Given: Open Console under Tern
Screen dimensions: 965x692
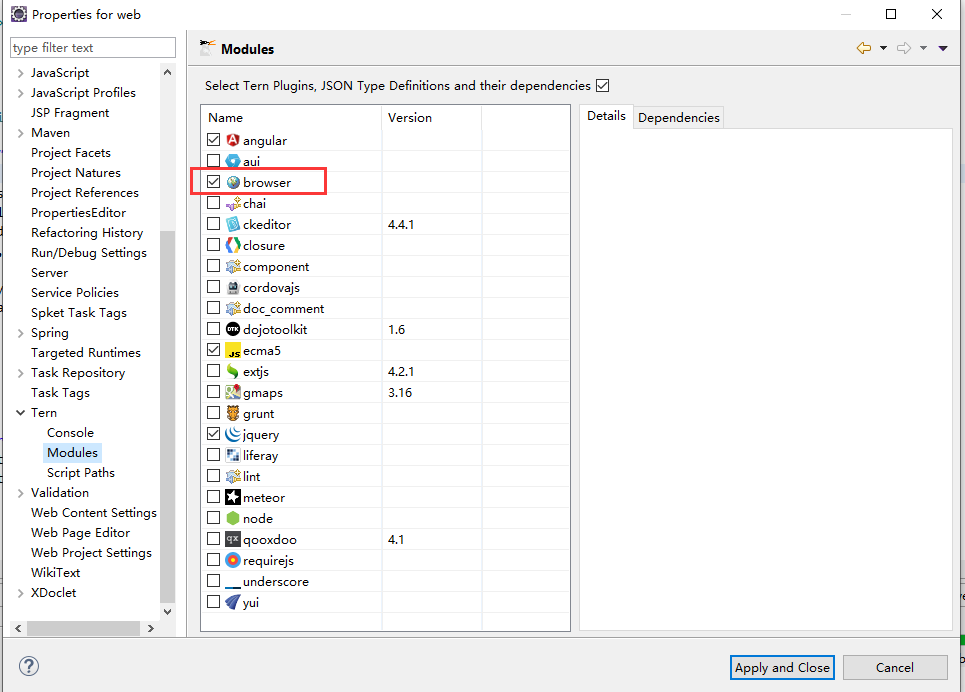Looking at the screenshot, I should click(x=70, y=433).
